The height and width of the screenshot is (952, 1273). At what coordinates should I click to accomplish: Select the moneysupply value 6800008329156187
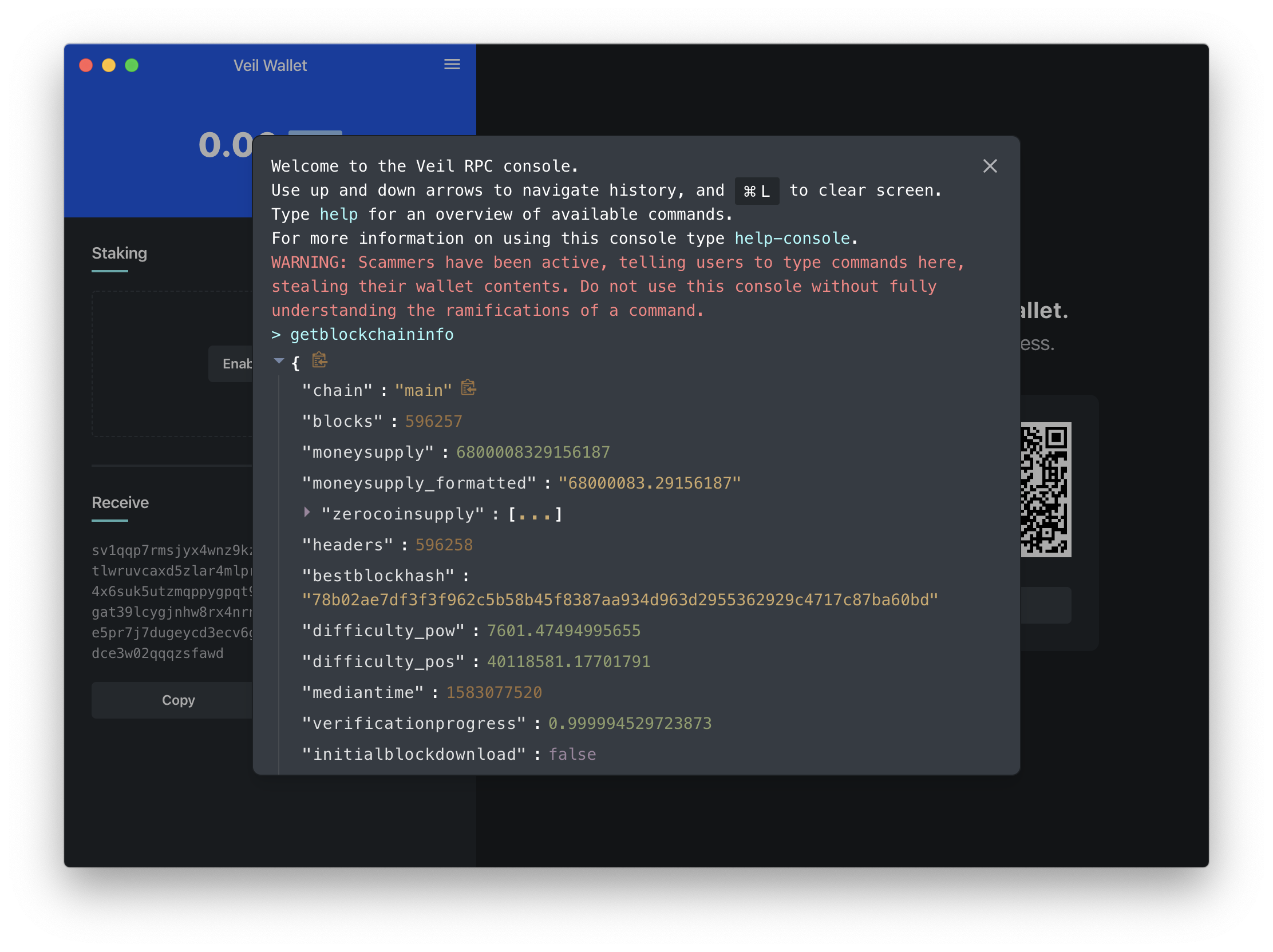pyautogui.click(x=533, y=453)
